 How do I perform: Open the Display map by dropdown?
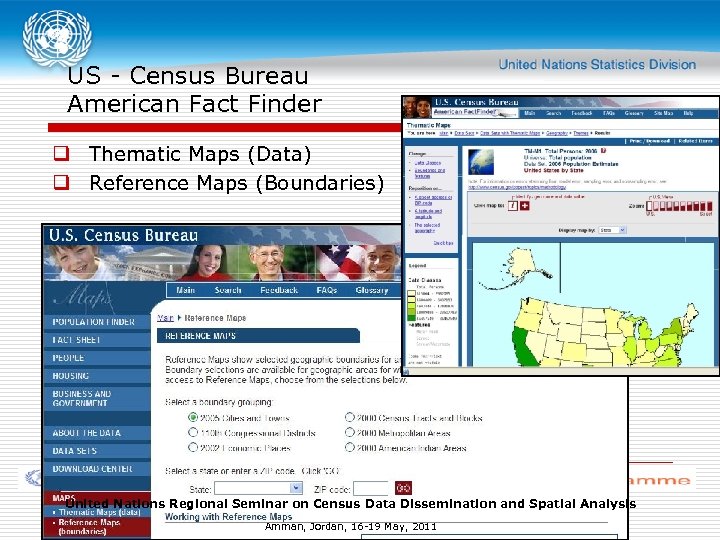[613, 230]
